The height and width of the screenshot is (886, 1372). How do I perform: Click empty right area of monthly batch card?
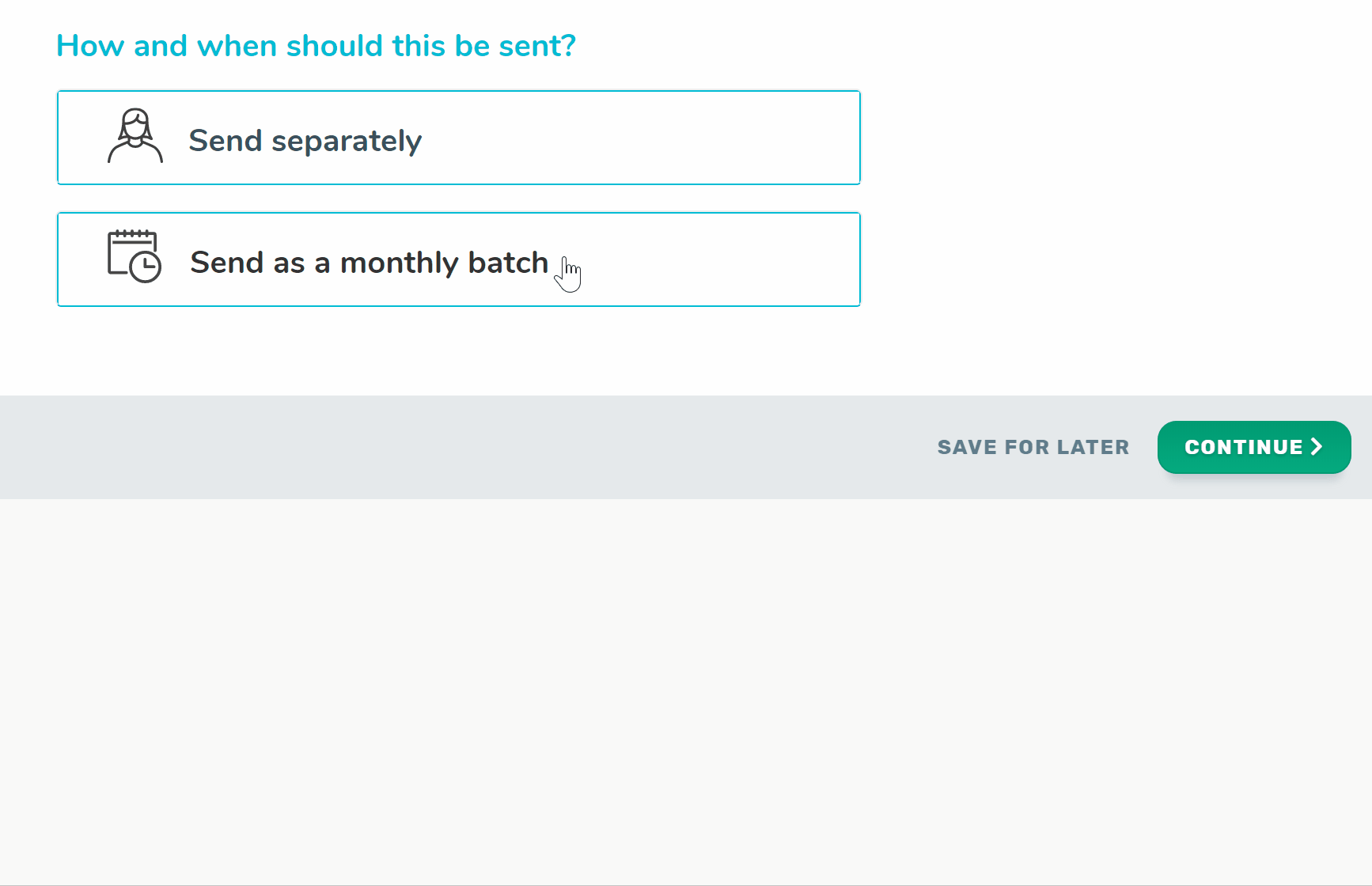pyautogui.click(x=712, y=259)
